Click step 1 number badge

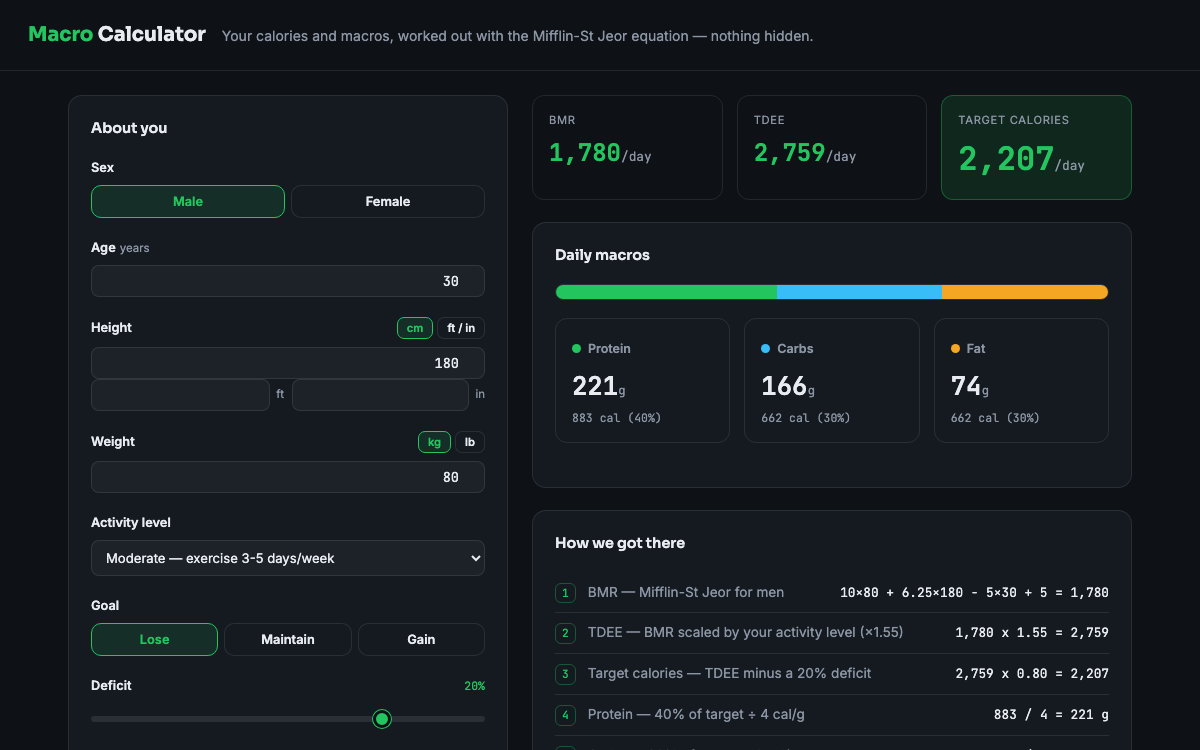point(565,593)
